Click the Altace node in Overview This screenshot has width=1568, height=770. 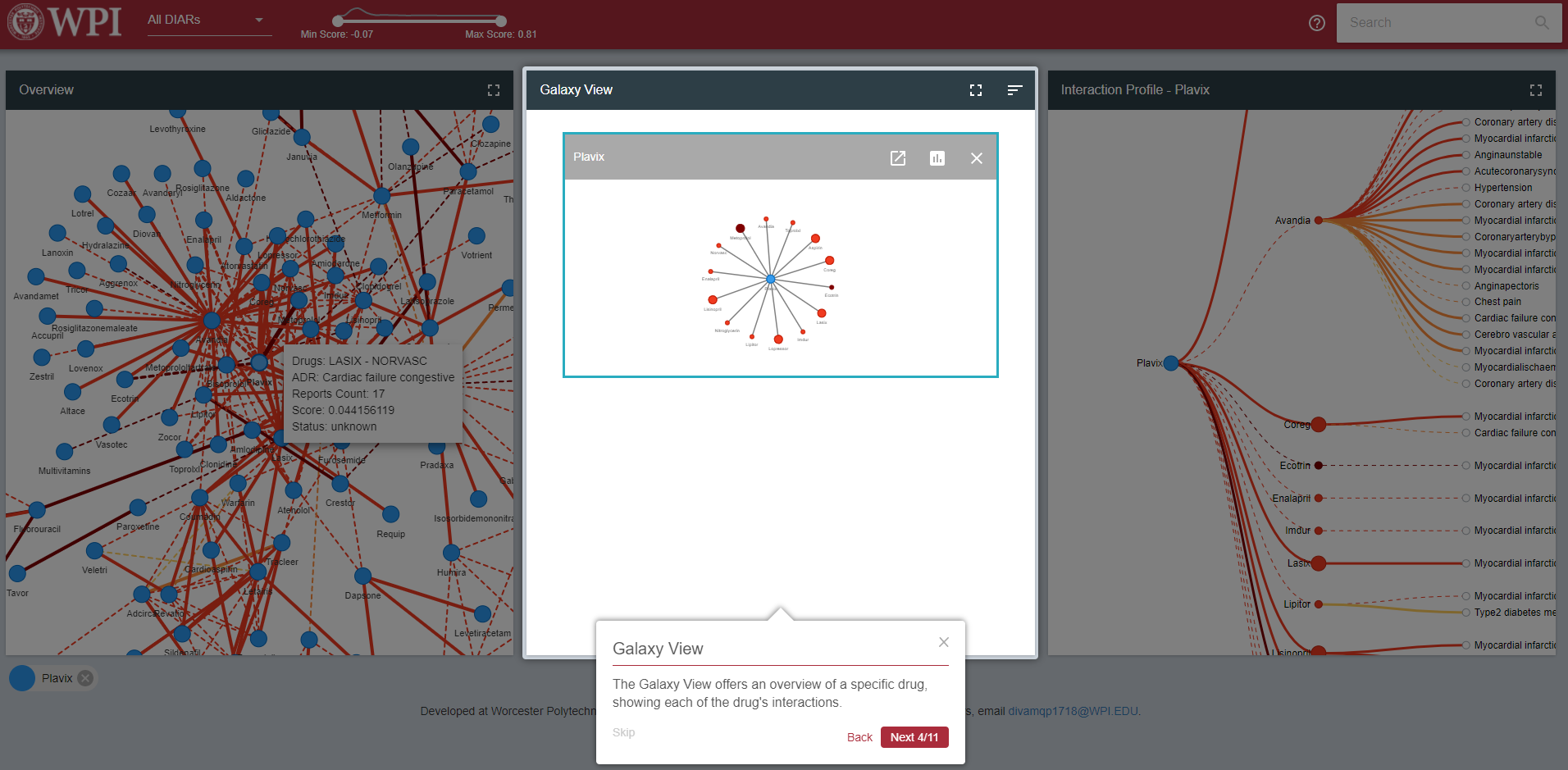click(x=73, y=392)
